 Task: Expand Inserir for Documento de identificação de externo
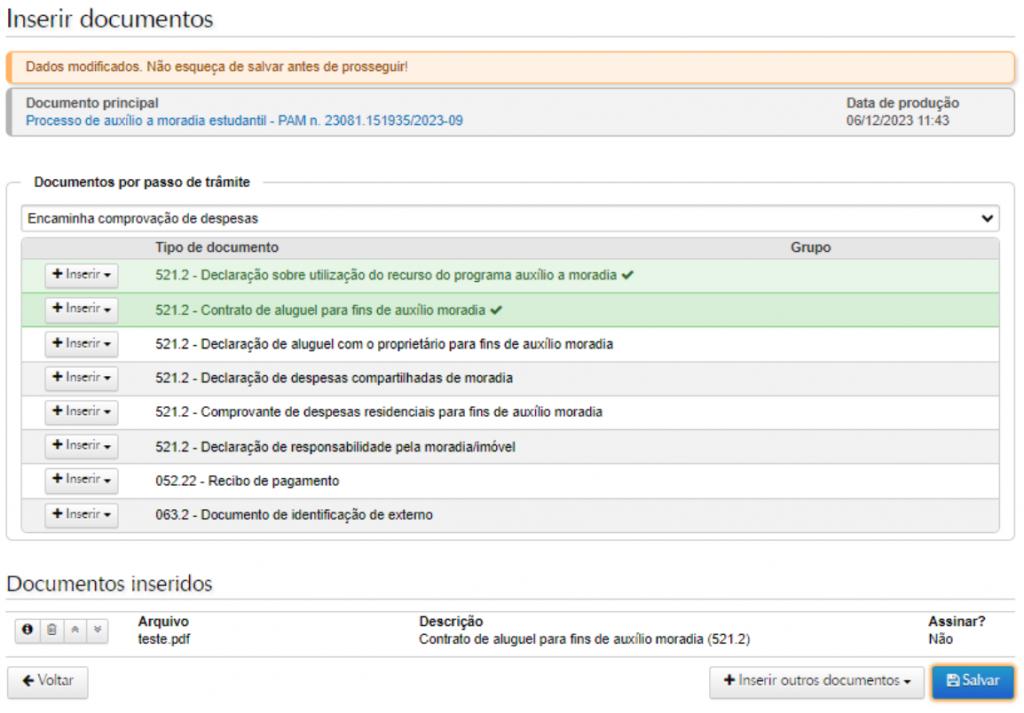[81, 515]
